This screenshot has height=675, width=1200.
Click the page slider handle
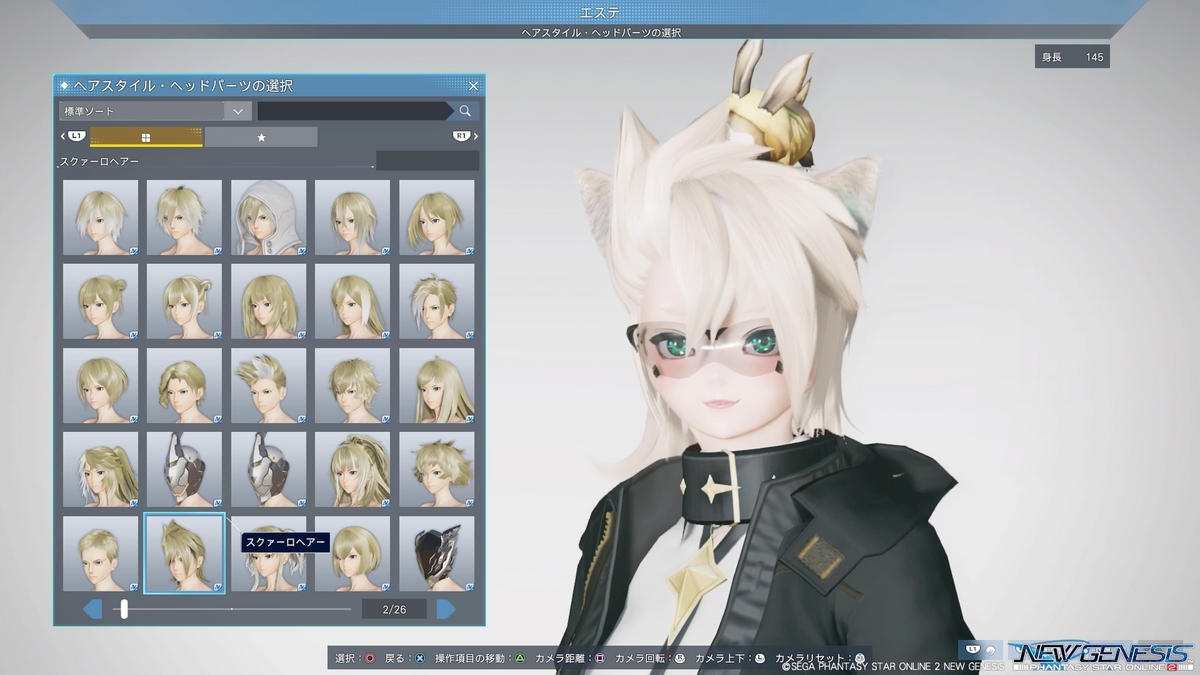[124, 608]
